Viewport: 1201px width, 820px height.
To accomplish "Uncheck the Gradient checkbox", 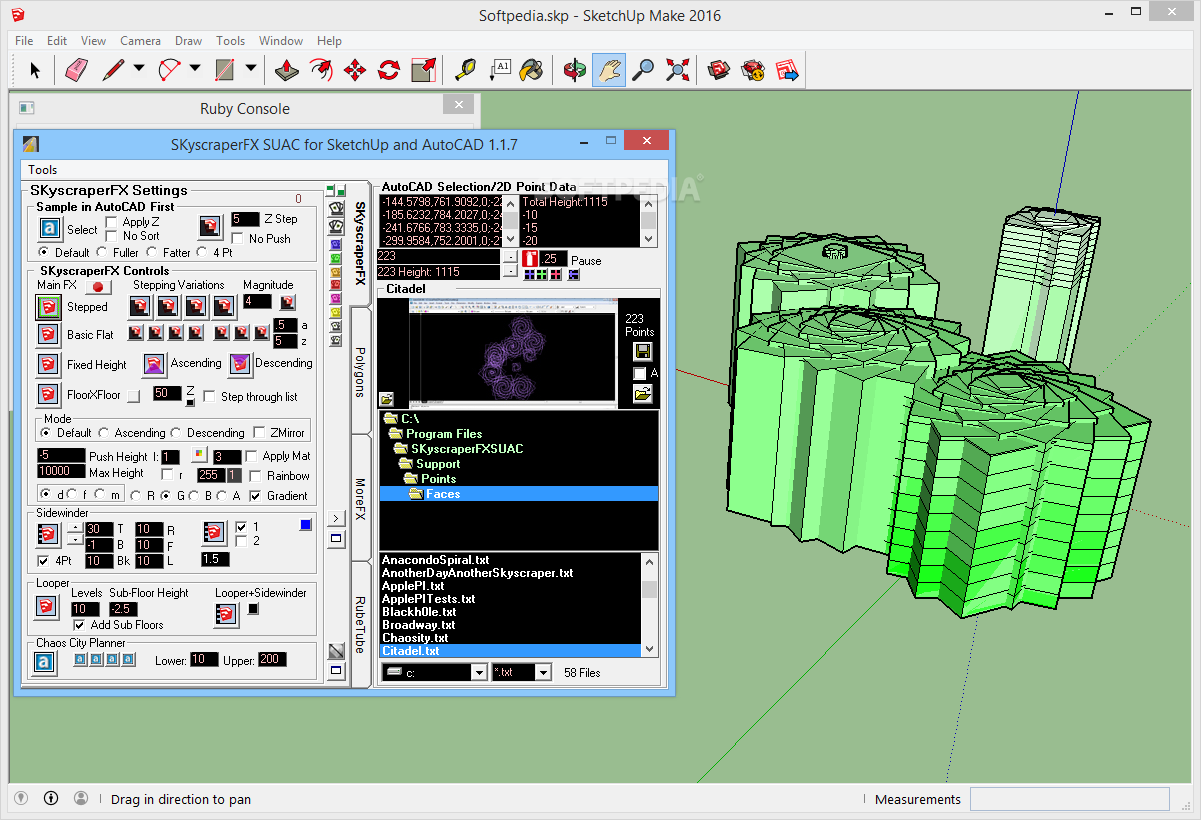I will (x=254, y=495).
